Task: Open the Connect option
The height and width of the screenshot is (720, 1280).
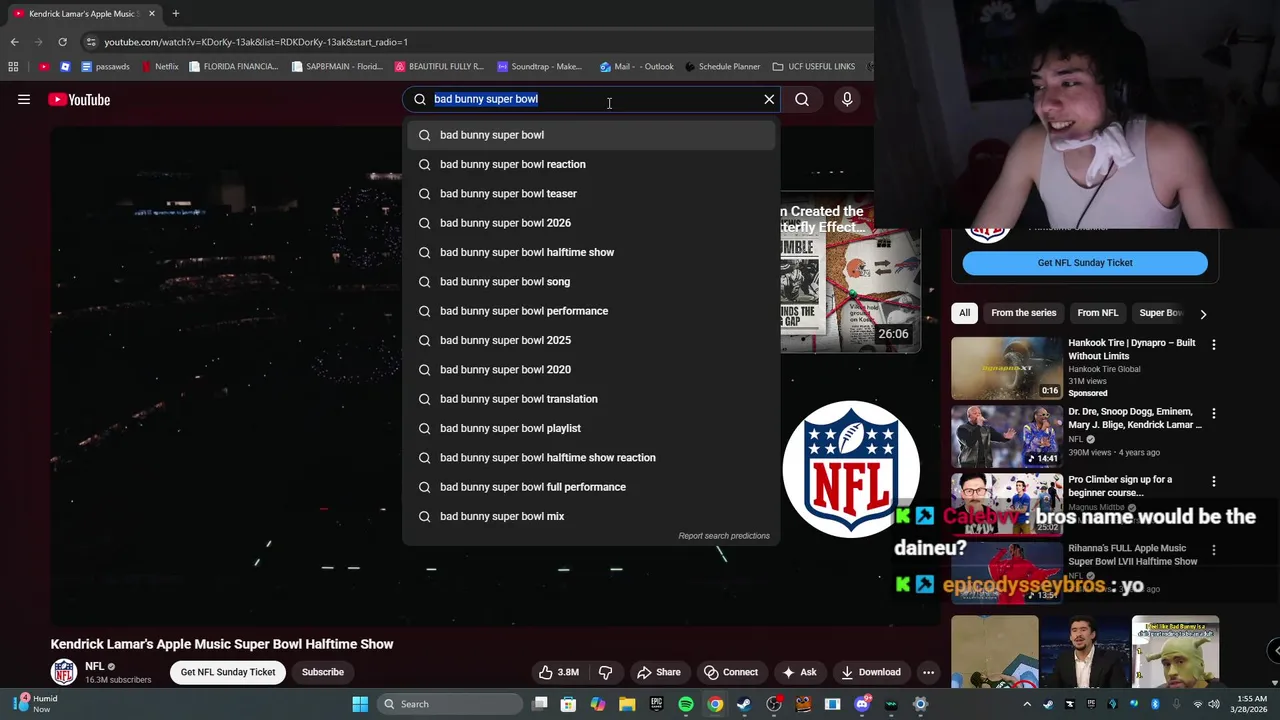Action: pyautogui.click(x=730, y=672)
